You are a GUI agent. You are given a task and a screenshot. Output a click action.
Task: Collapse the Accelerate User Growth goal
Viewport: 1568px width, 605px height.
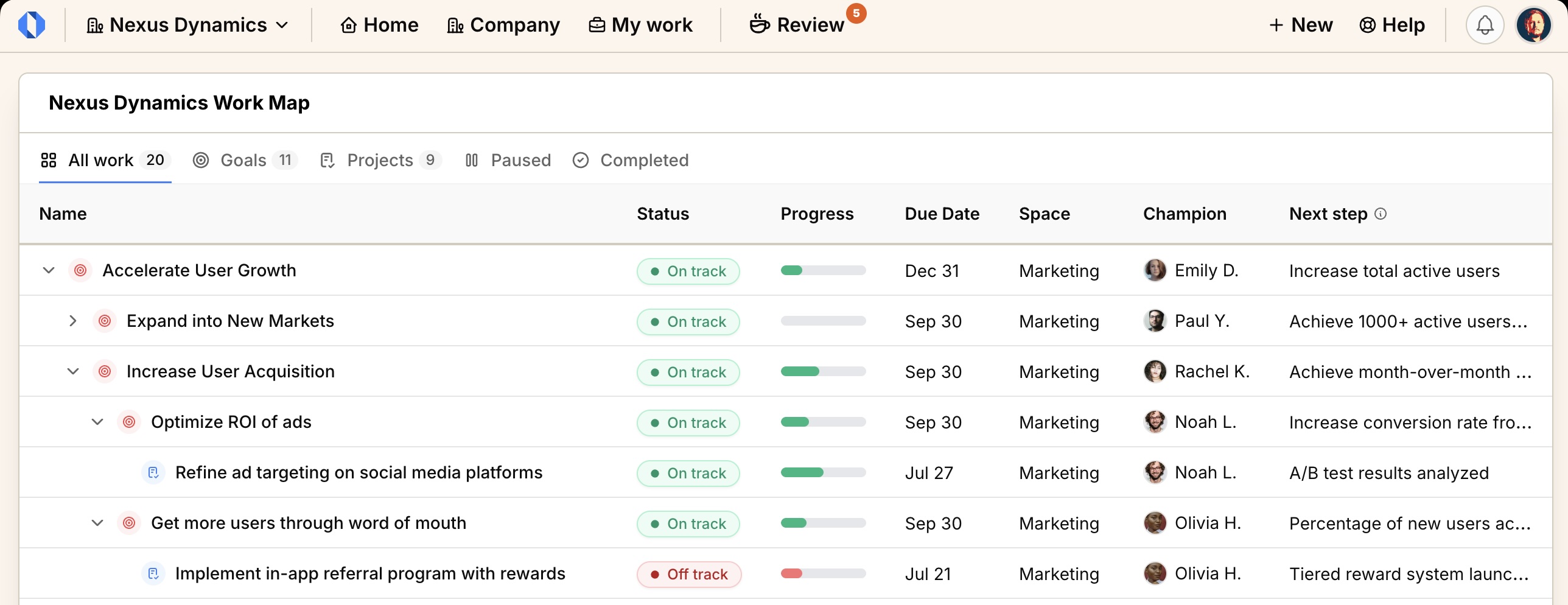[49, 270]
